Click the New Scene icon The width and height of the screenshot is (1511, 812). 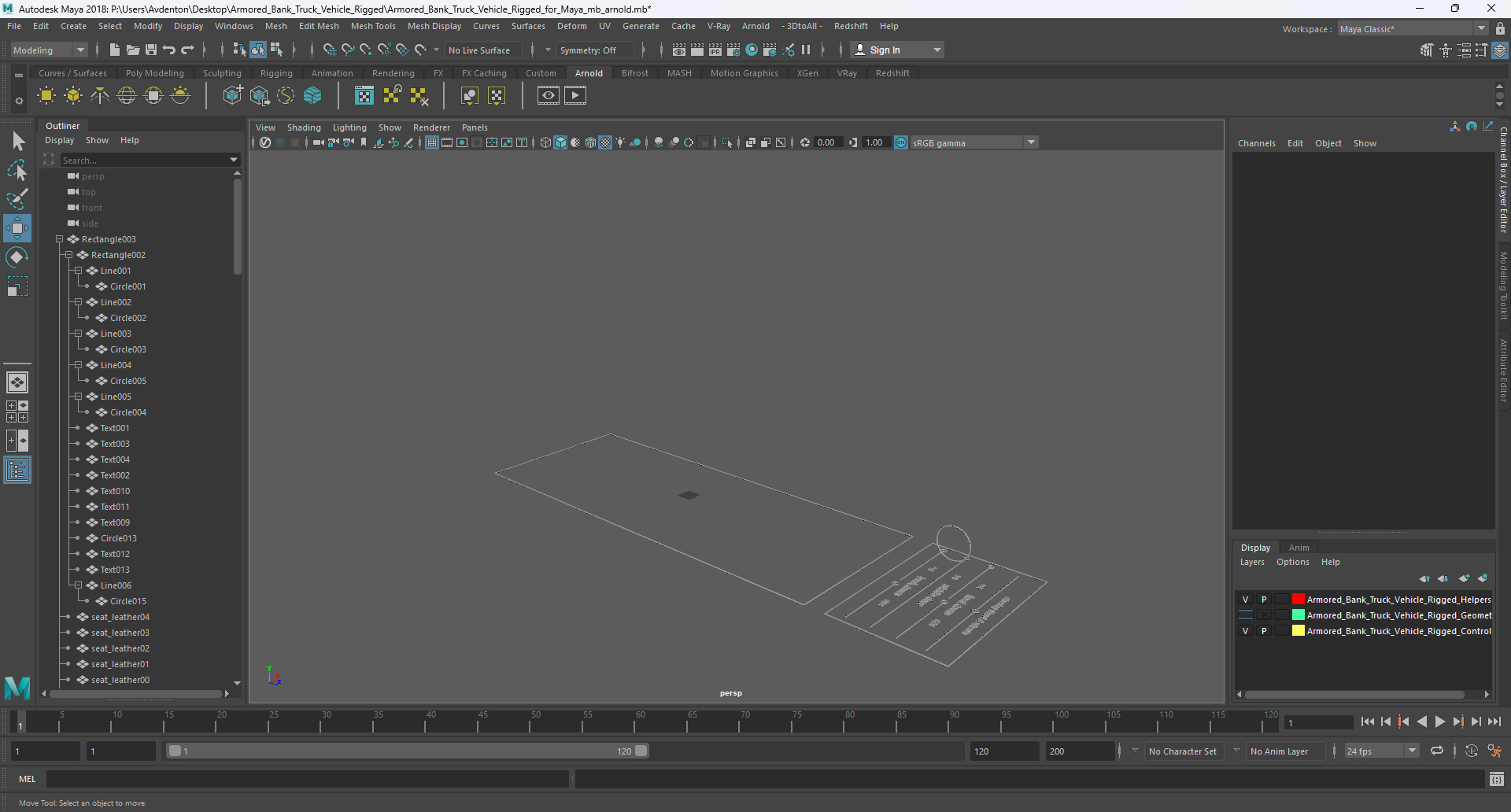pos(114,50)
